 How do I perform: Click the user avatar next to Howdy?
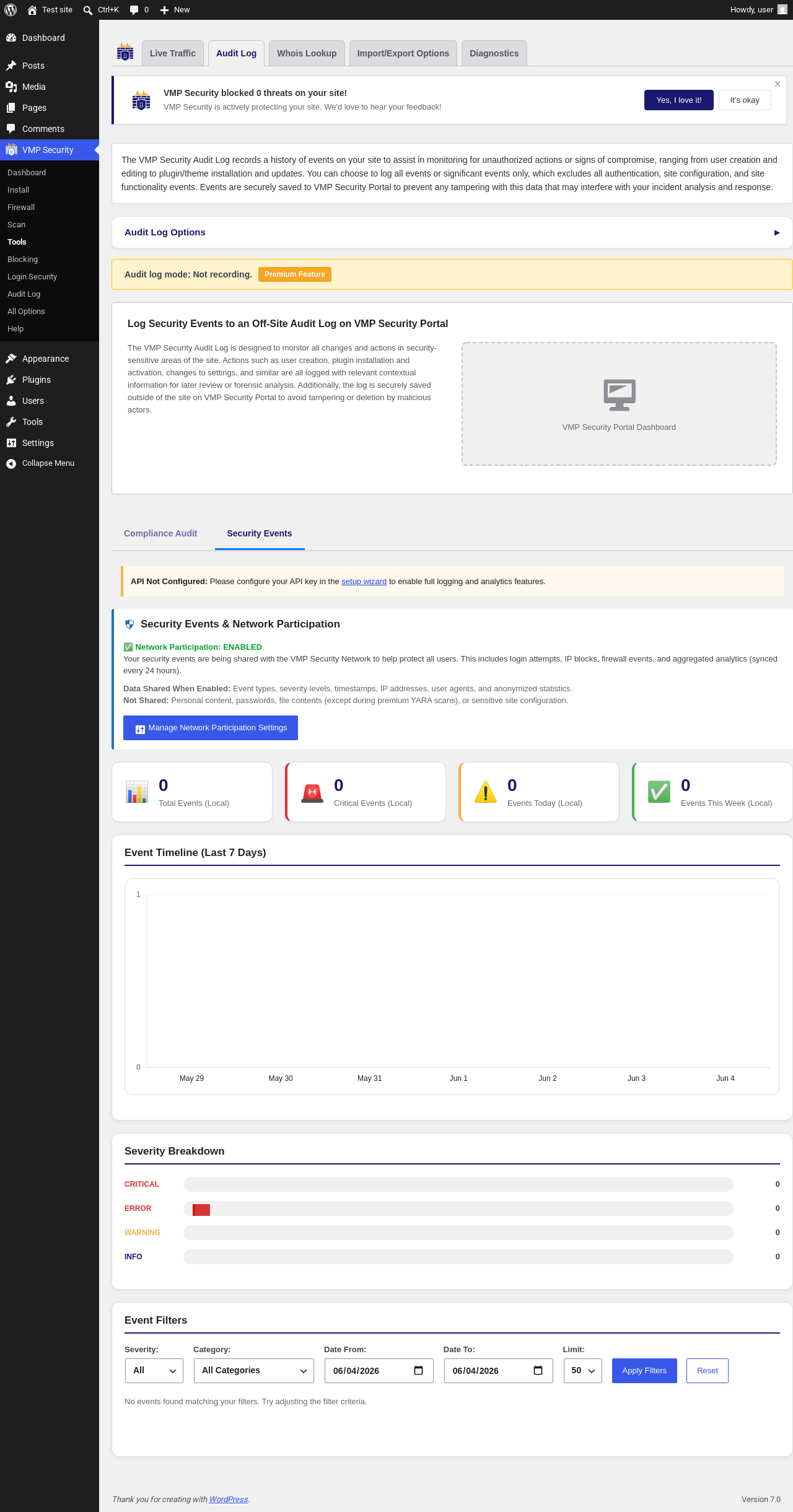click(782, 10)
